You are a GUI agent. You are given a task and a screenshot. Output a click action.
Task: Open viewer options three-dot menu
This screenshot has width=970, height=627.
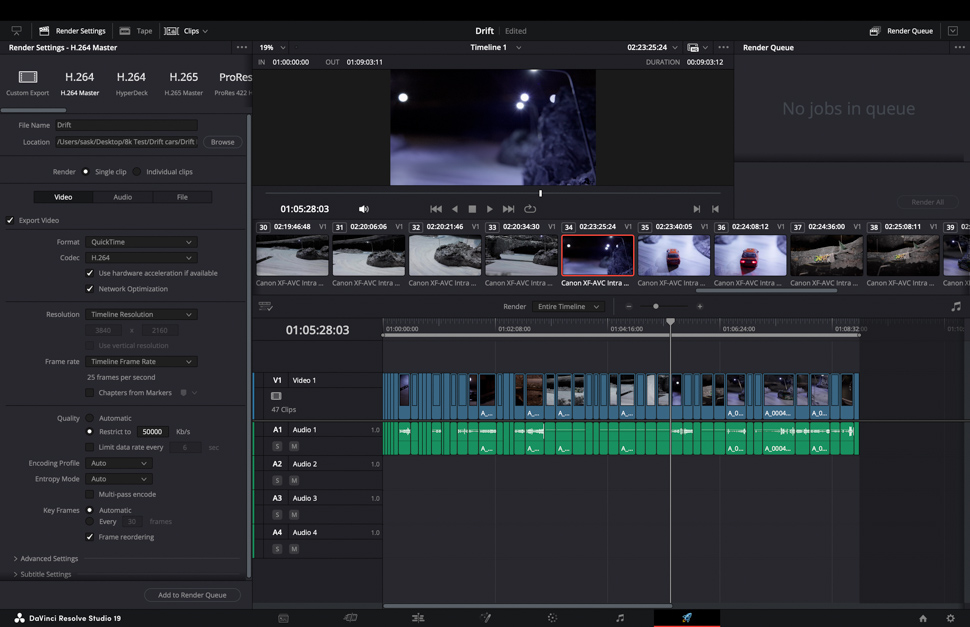click(x=723, y=48)
